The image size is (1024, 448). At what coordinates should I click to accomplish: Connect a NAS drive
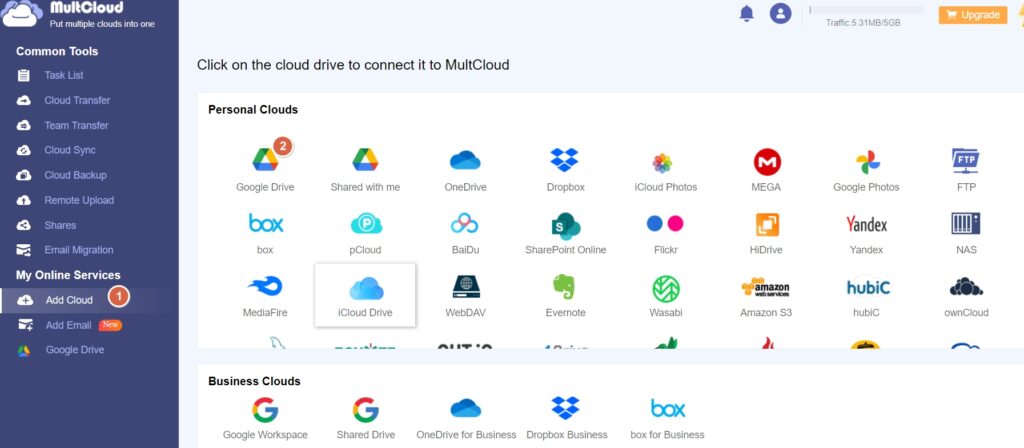(x=965, y=232)
